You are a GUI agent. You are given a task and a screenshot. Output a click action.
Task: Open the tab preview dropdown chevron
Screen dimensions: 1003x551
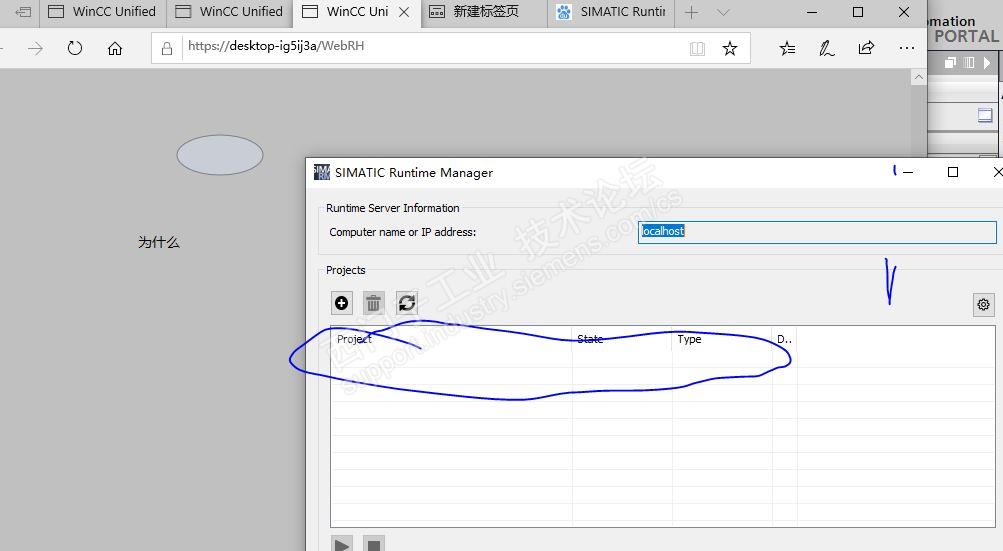723,12
